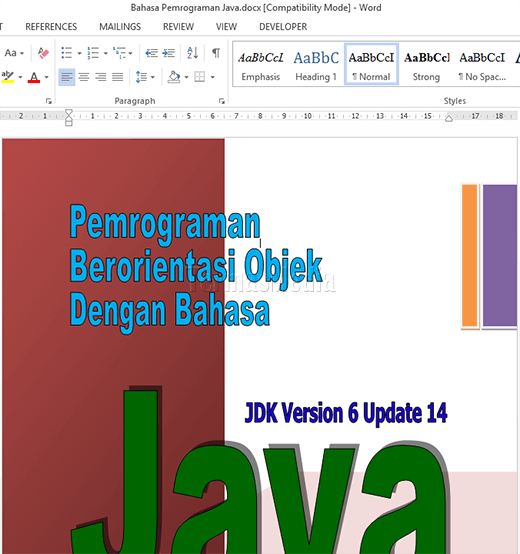
Task: Justify the paragraph text
Action: coord(118,77)
